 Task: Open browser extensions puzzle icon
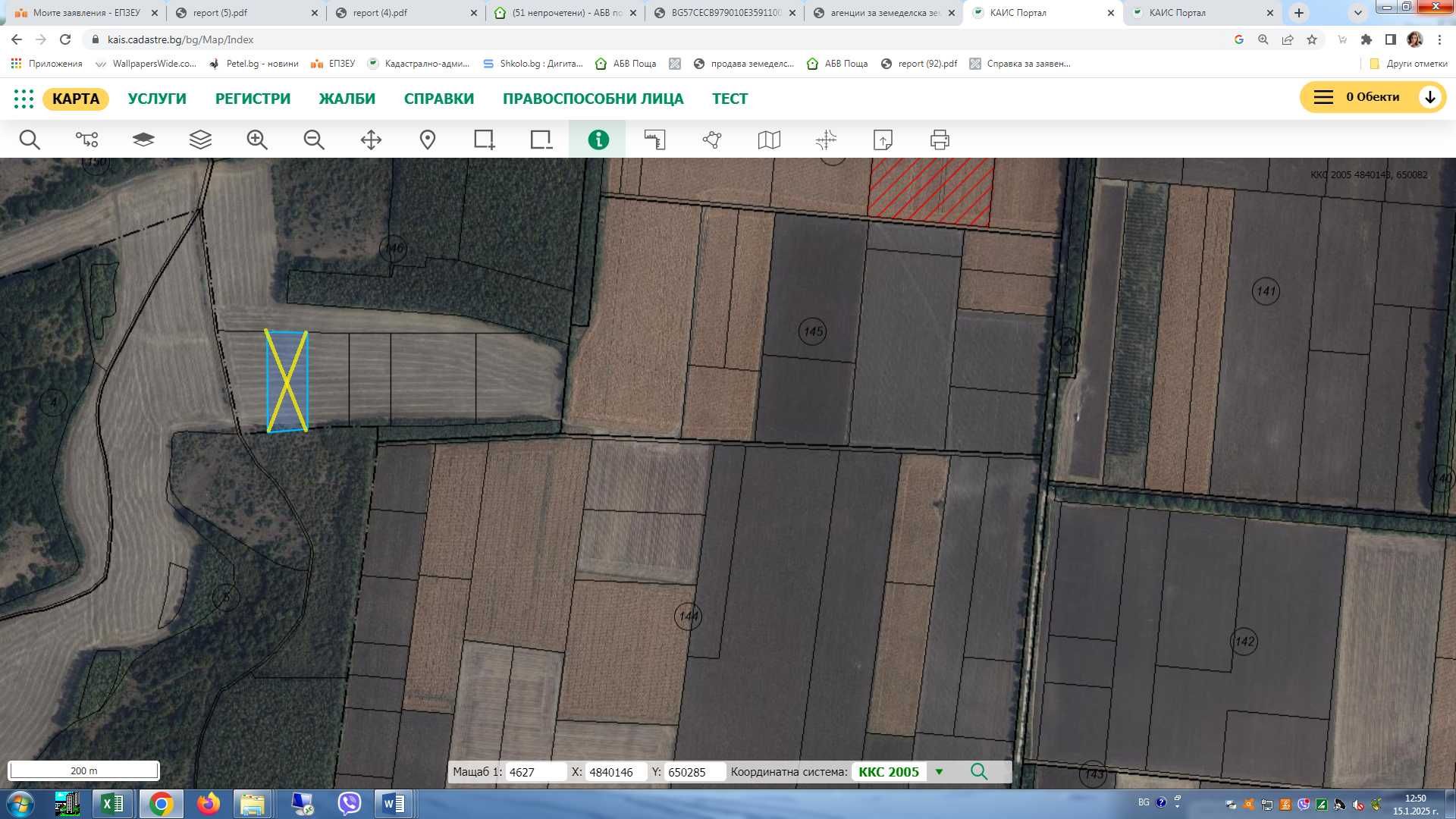point(1367,39)
